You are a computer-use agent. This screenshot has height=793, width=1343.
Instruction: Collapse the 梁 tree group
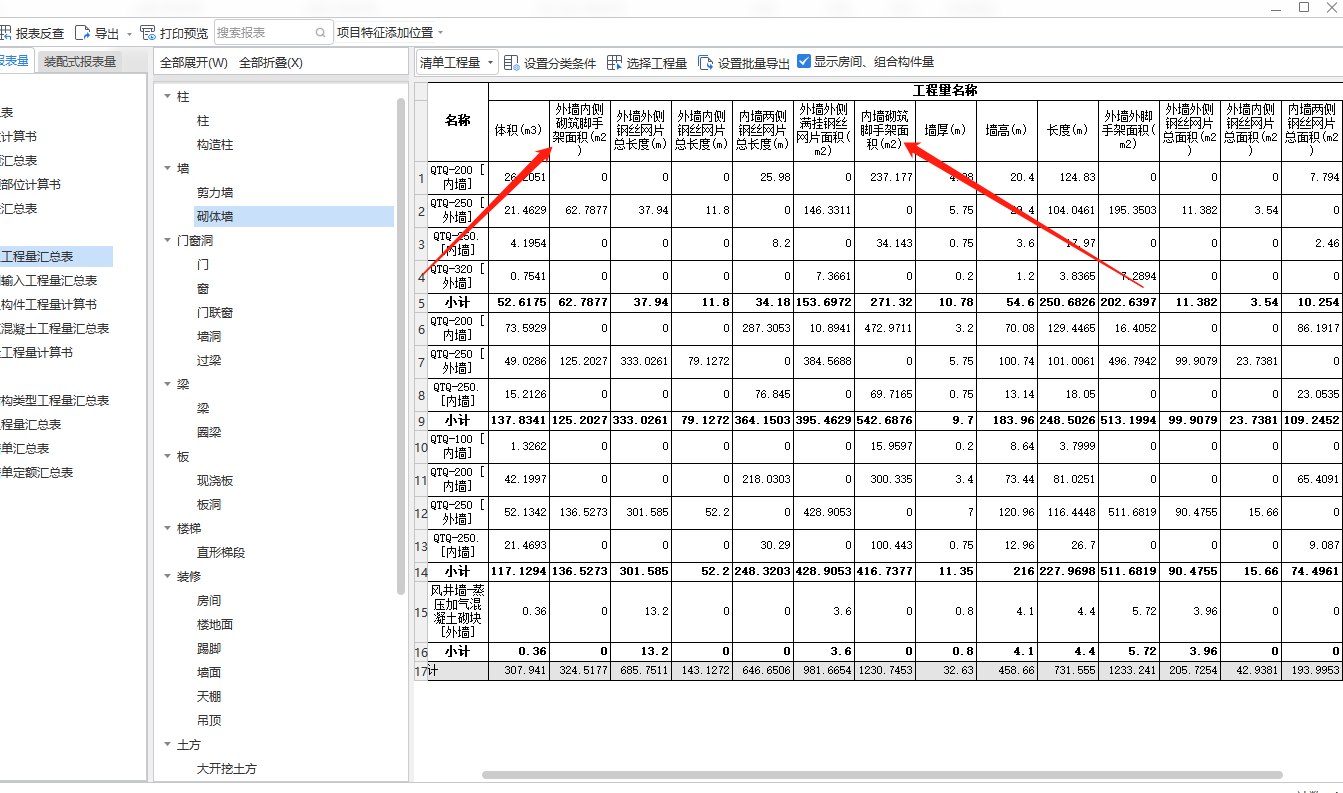click(167, 385)
